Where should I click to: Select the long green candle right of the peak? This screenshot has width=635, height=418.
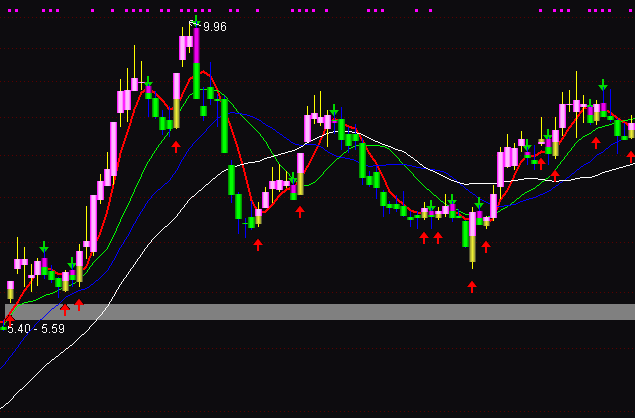tap(231, 180)
